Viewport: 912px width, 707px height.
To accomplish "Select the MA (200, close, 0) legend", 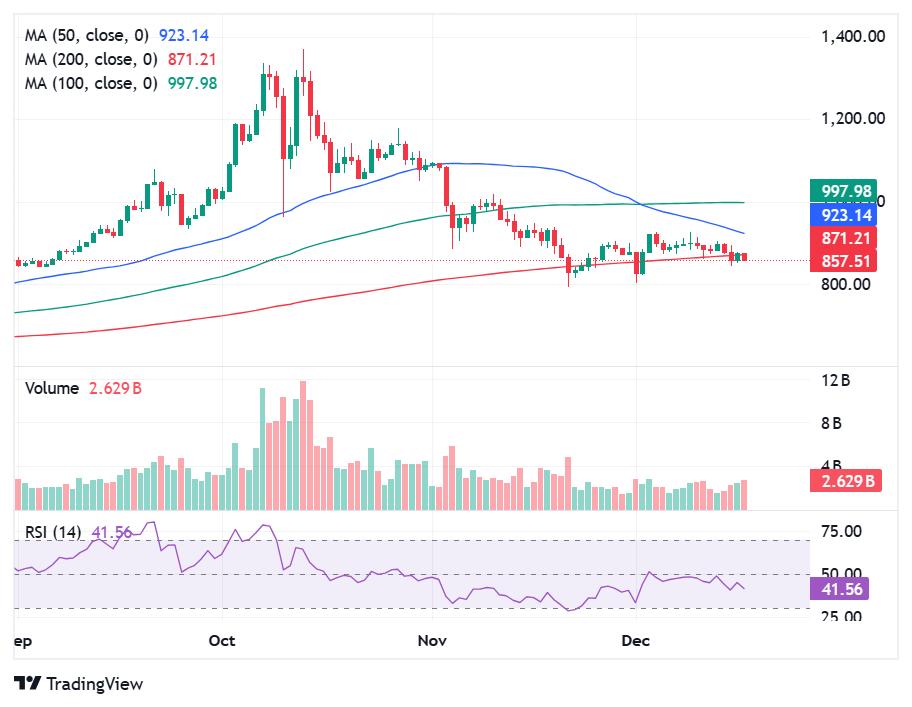I will click(x=95, y=60).
